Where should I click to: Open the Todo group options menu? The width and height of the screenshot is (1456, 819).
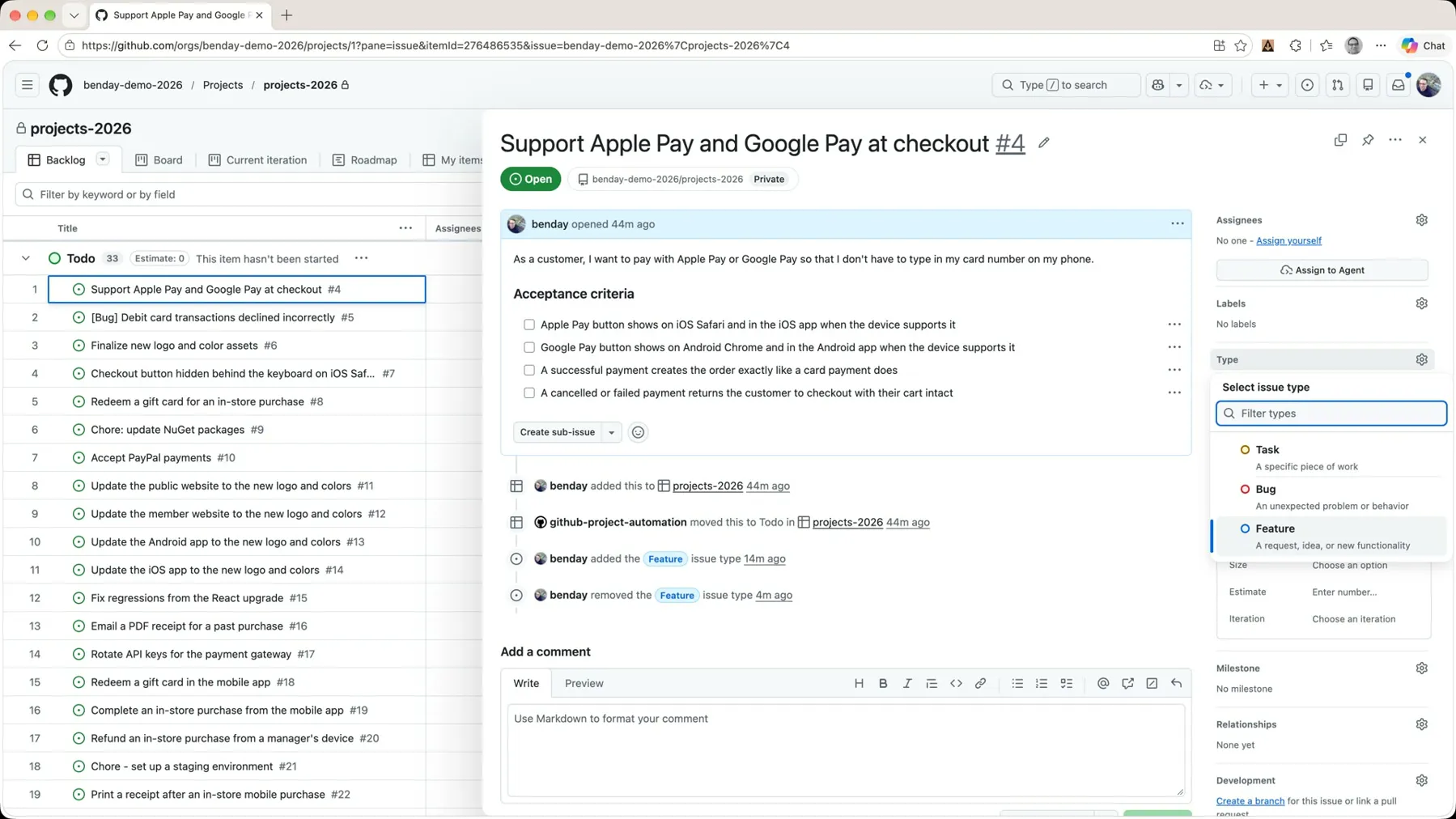(x=361, y=258)
